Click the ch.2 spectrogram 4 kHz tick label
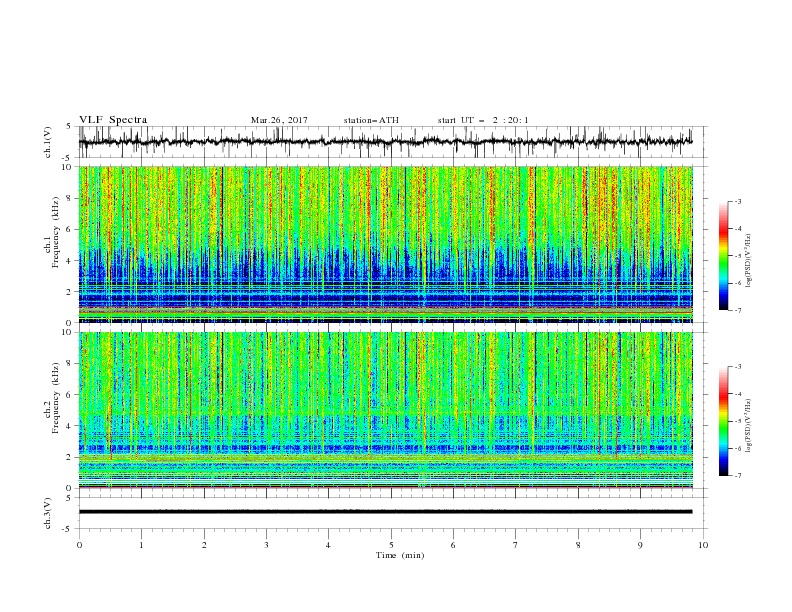792x612 pixels. (x=71, y=426)
